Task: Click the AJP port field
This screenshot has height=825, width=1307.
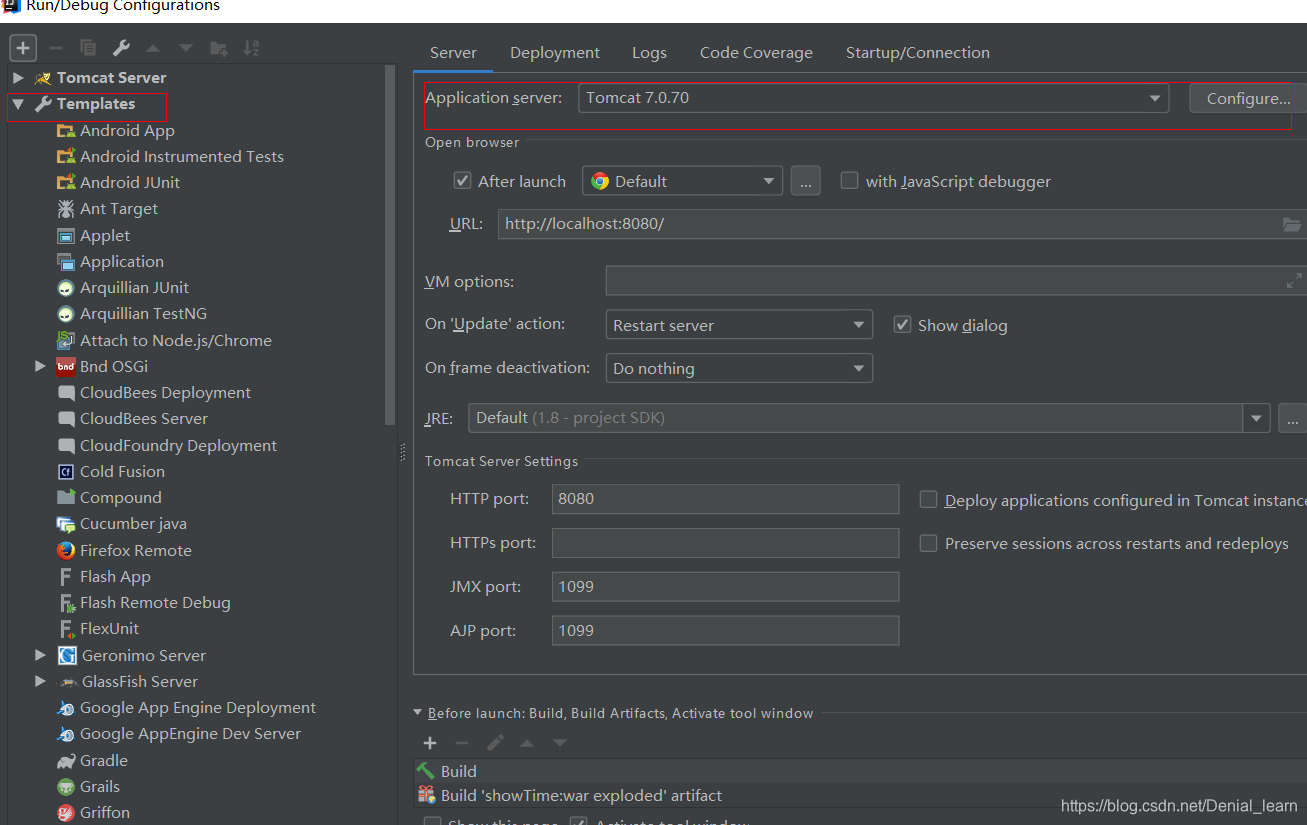Action: pyautogui.click(x=725, y=631)
